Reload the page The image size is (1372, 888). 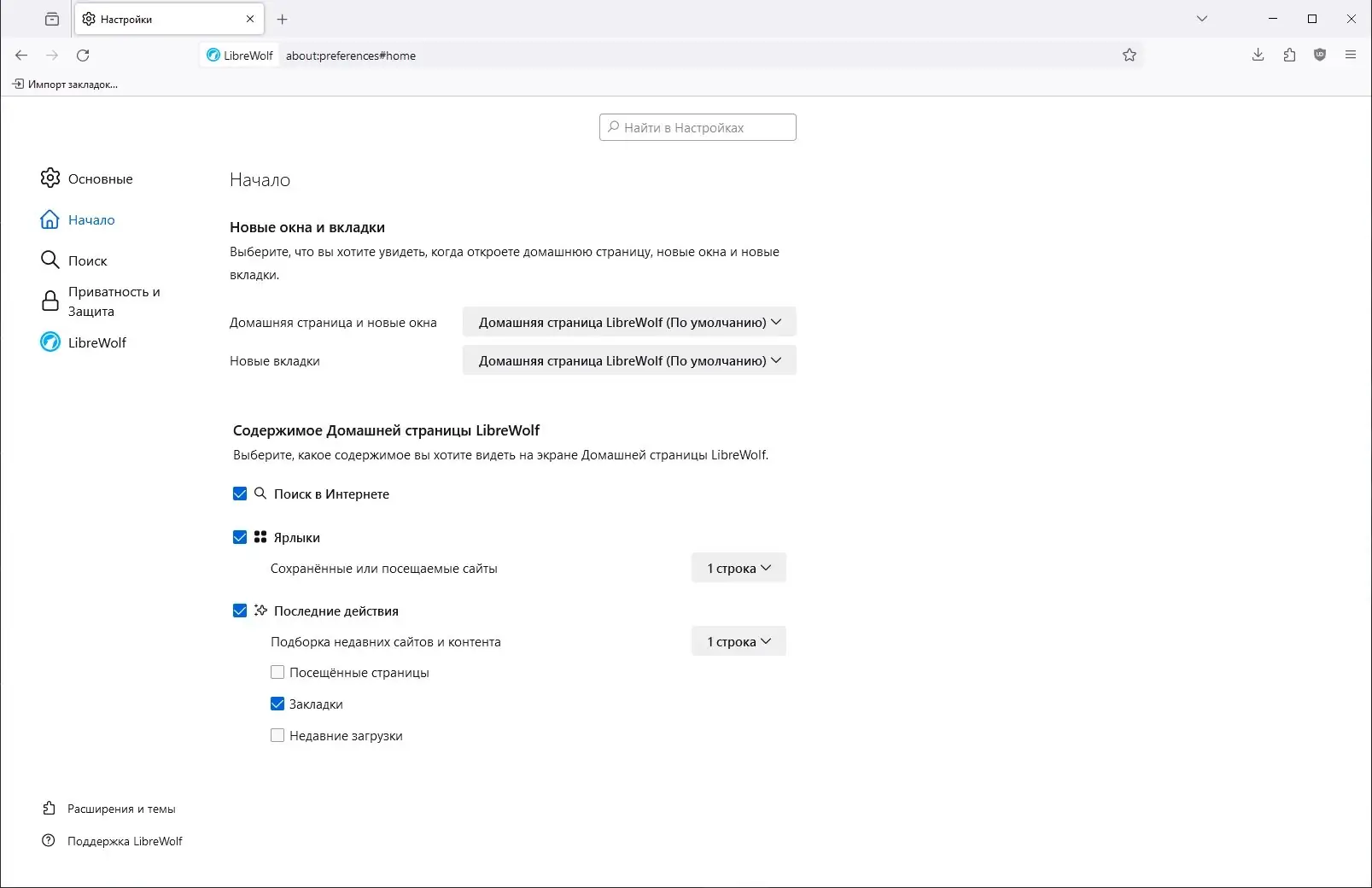[x=83, y=55]
